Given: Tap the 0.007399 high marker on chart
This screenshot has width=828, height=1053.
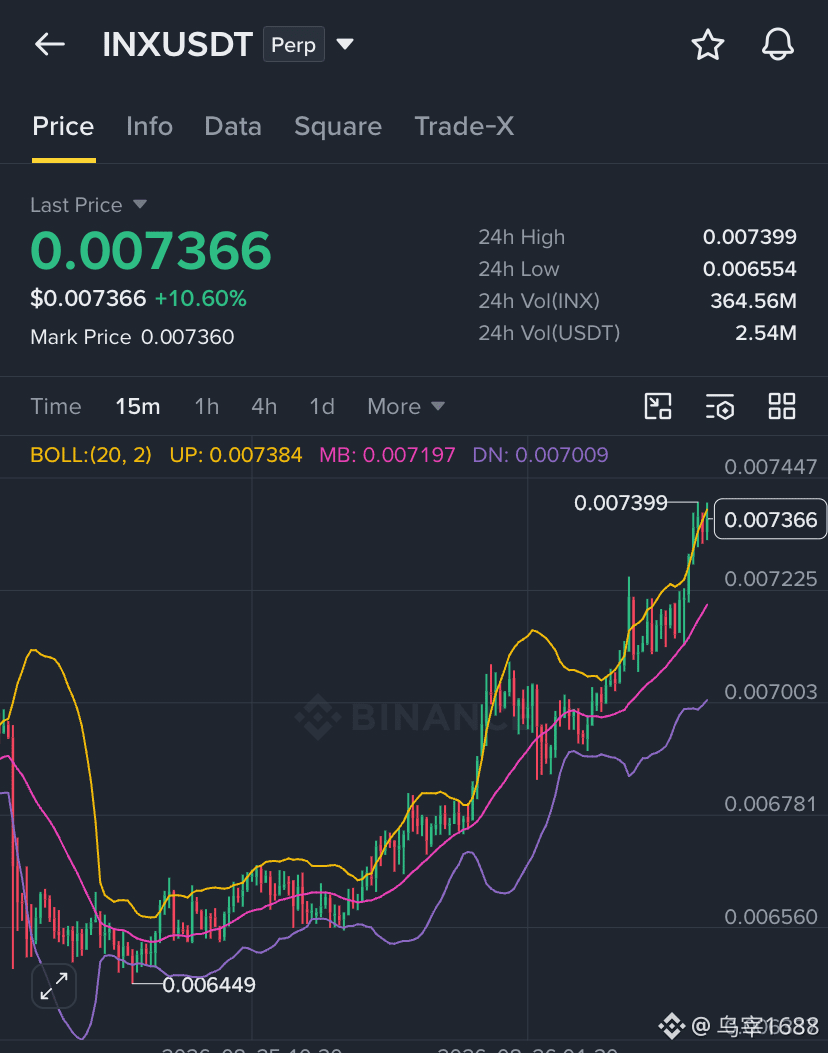Looking at the screenshot, I should (620, 502).
